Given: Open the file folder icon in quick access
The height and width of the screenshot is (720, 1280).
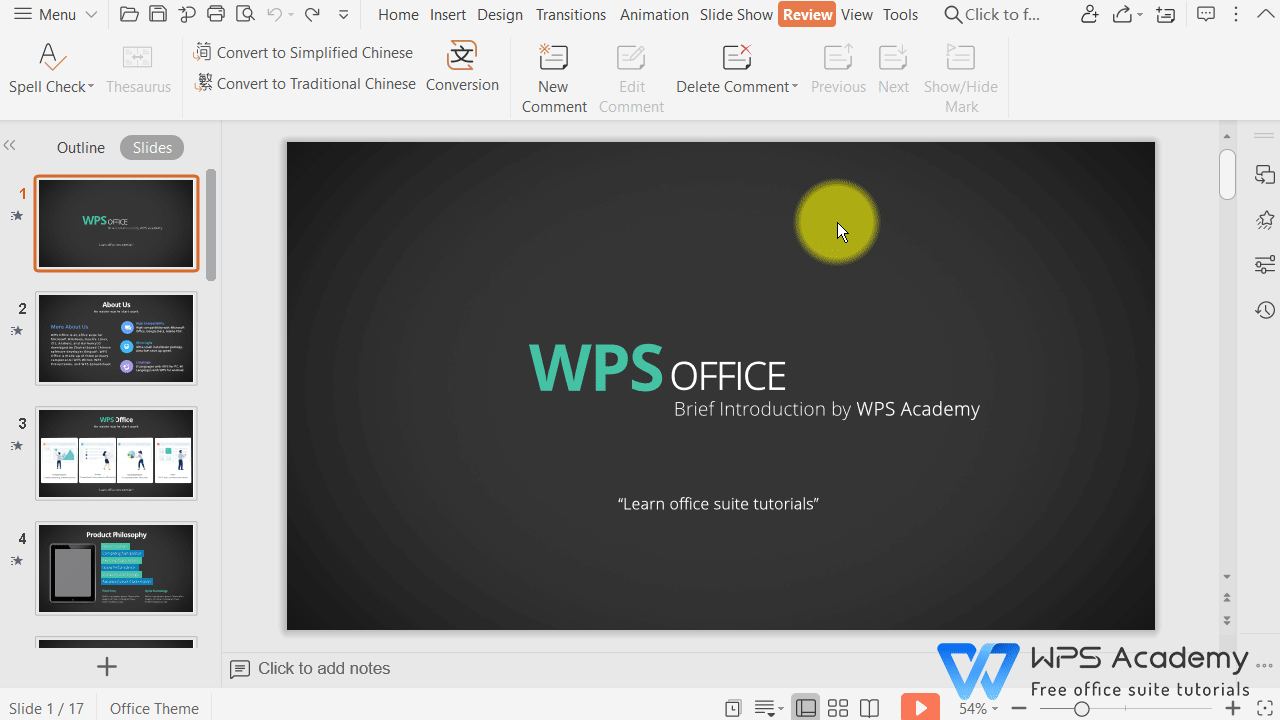Looking at the screenshot, I should (x=128, y=14).
